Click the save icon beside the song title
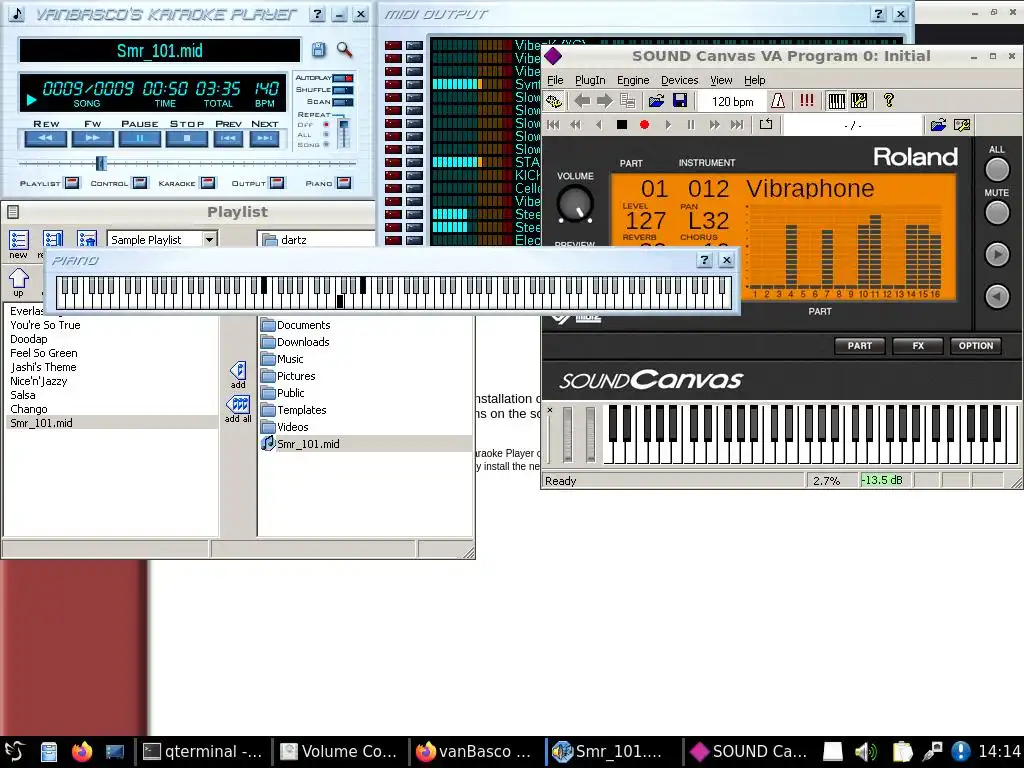This screenshot has height=768, width=1024. [318, 50]
